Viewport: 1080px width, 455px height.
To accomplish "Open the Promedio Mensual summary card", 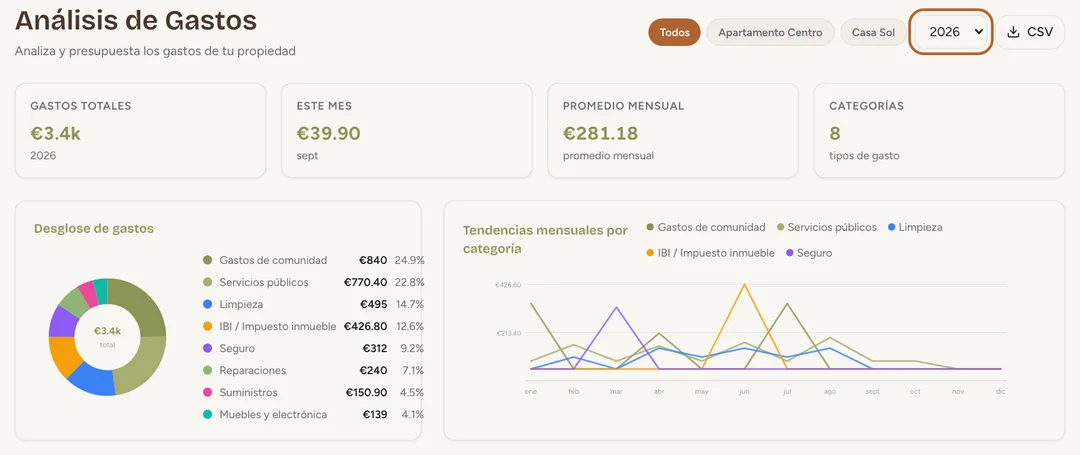I will tap(673, 131).
